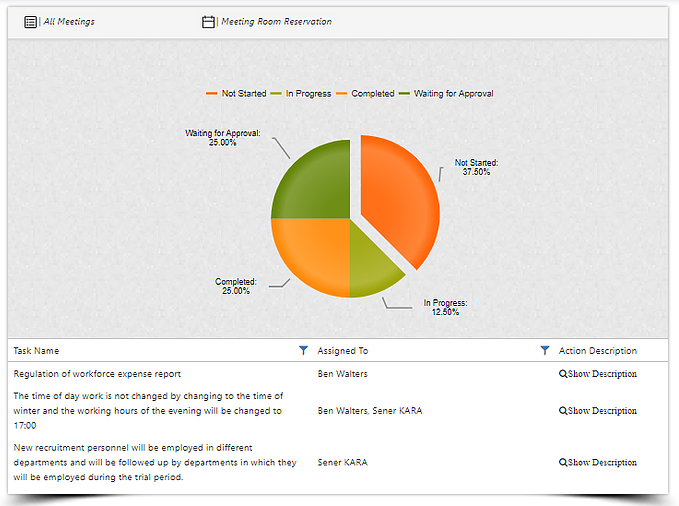Click the Waiting for Approval legend color swatch
Screen dimensions: 679x506
click(405, 94)
